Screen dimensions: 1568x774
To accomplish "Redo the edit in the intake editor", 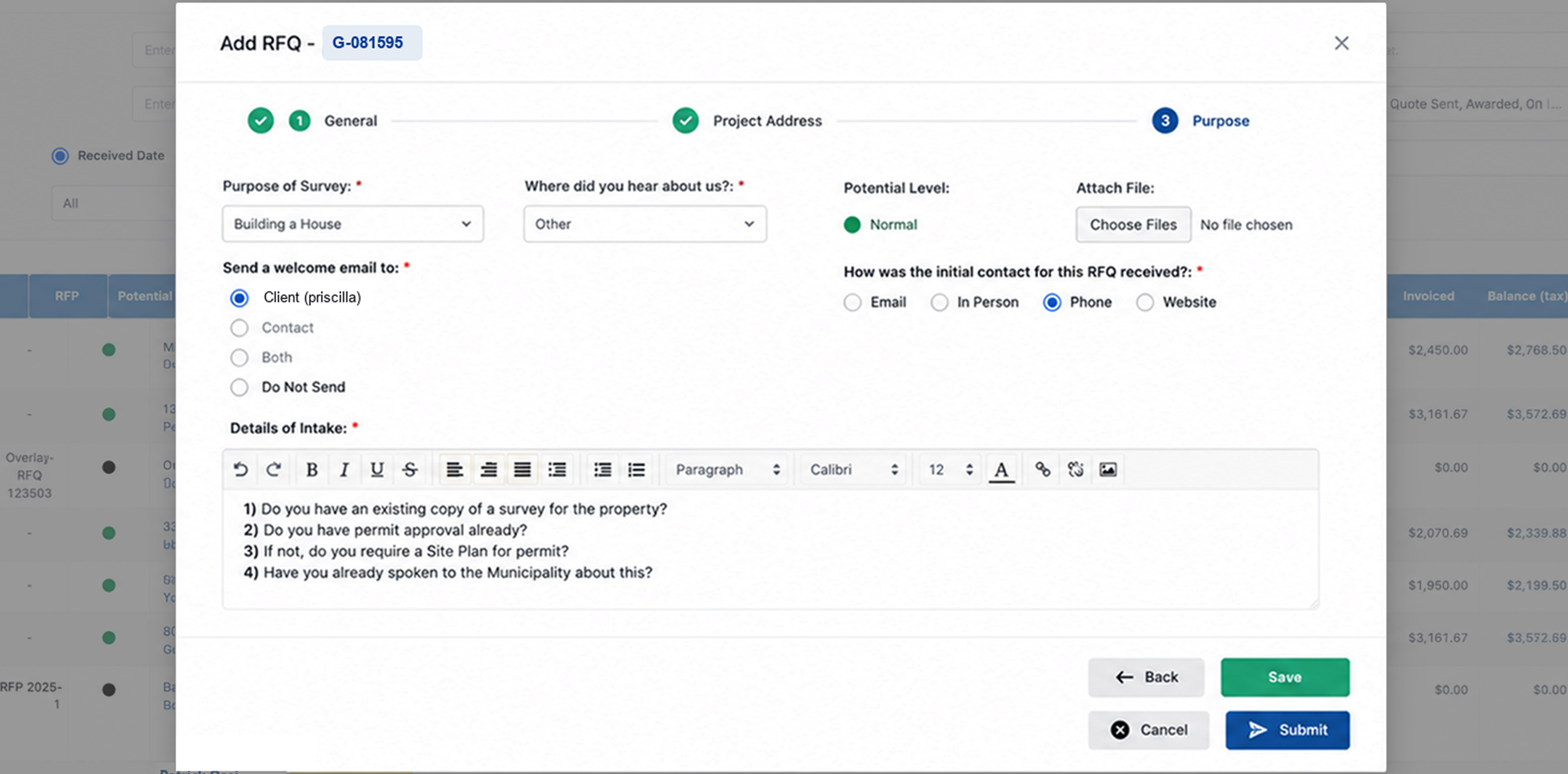I will point(273,469).
